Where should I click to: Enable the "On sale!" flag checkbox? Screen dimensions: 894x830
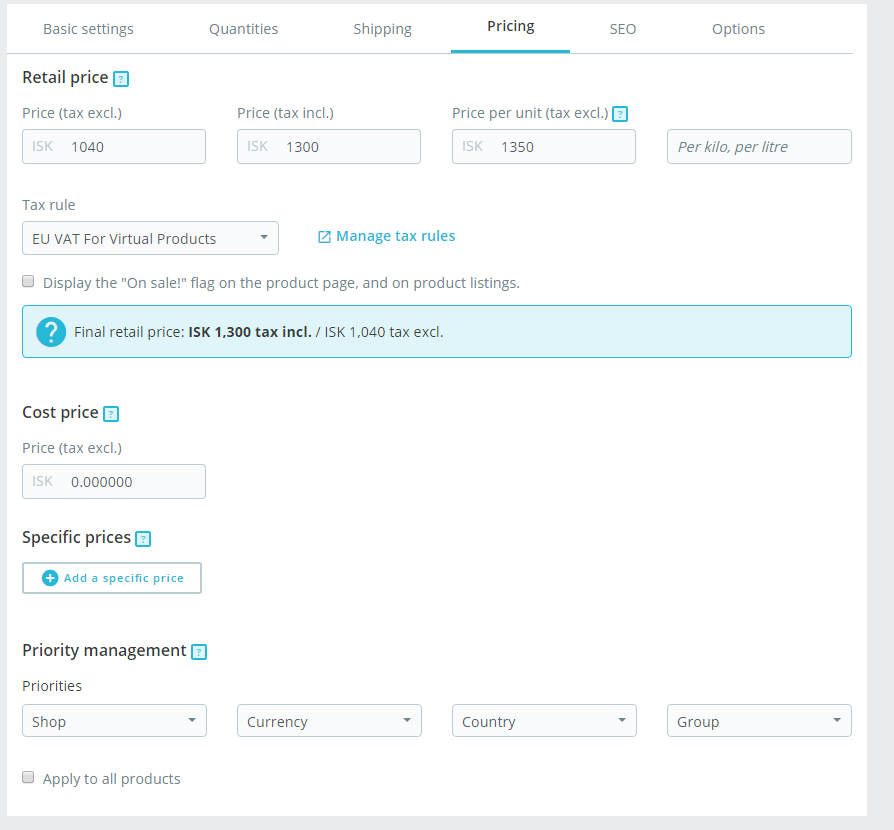pos(28,281)
